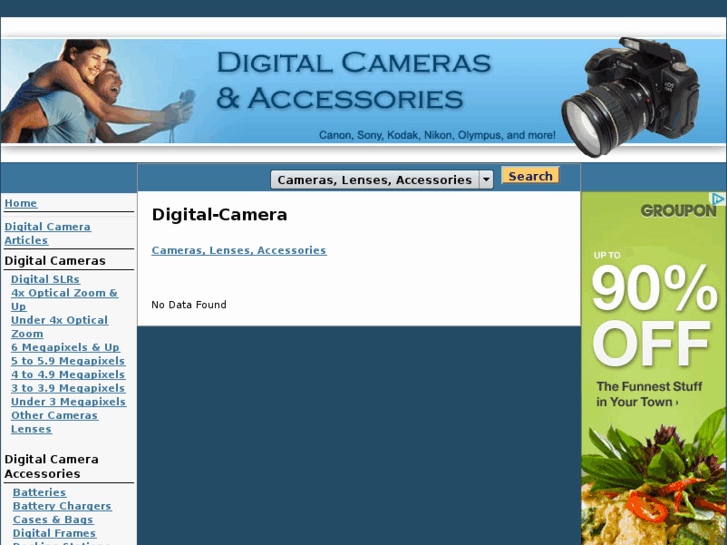Click The Funnest Stuff in Your Town text

[649, 394]
